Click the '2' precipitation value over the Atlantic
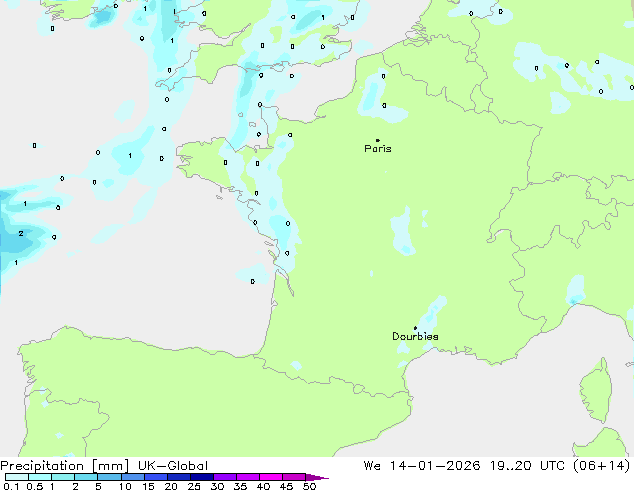 (21, 233)
